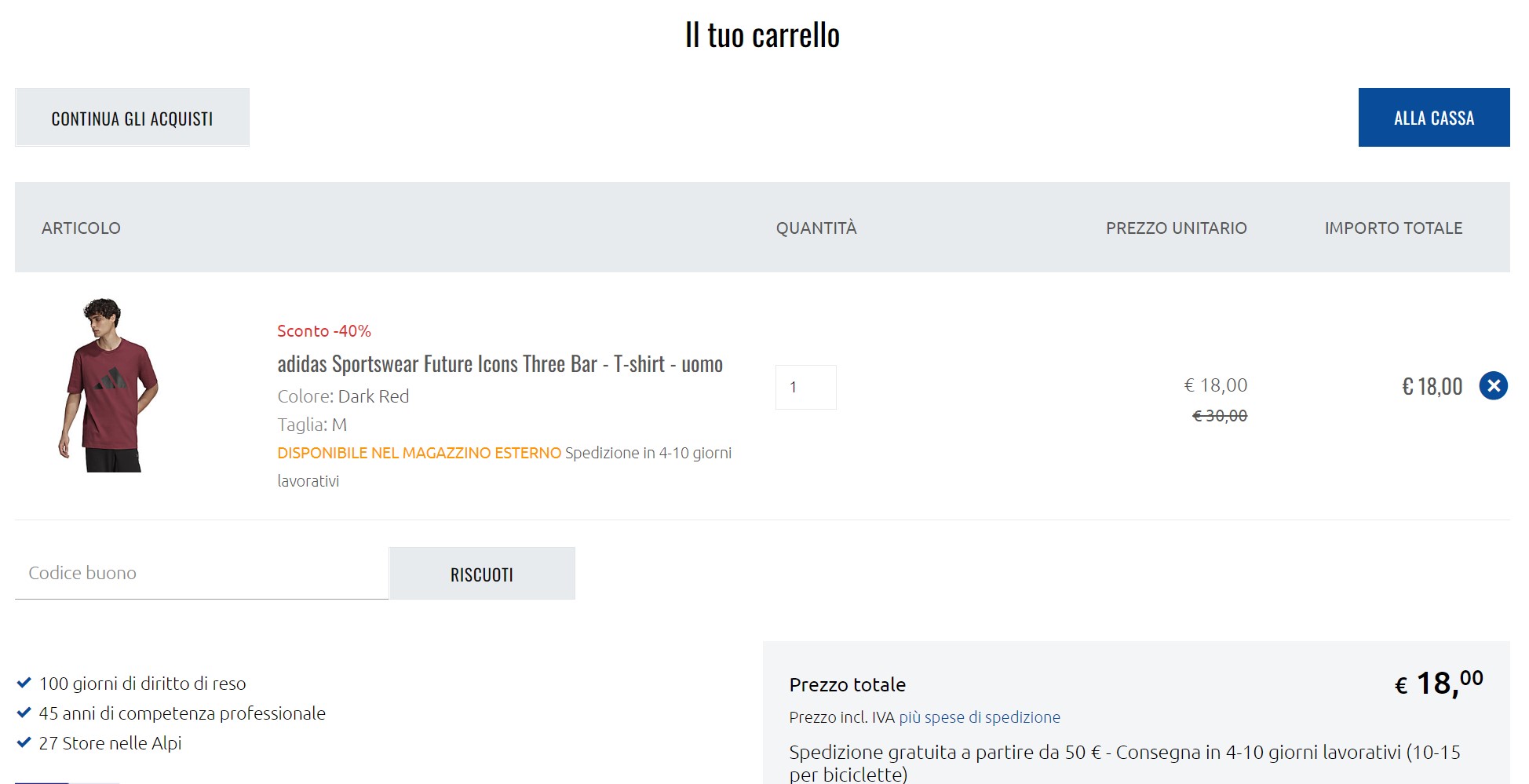Click the Riscuoti voucher button
Viewport: 1529px width, 784px height.
pos(482,574)
